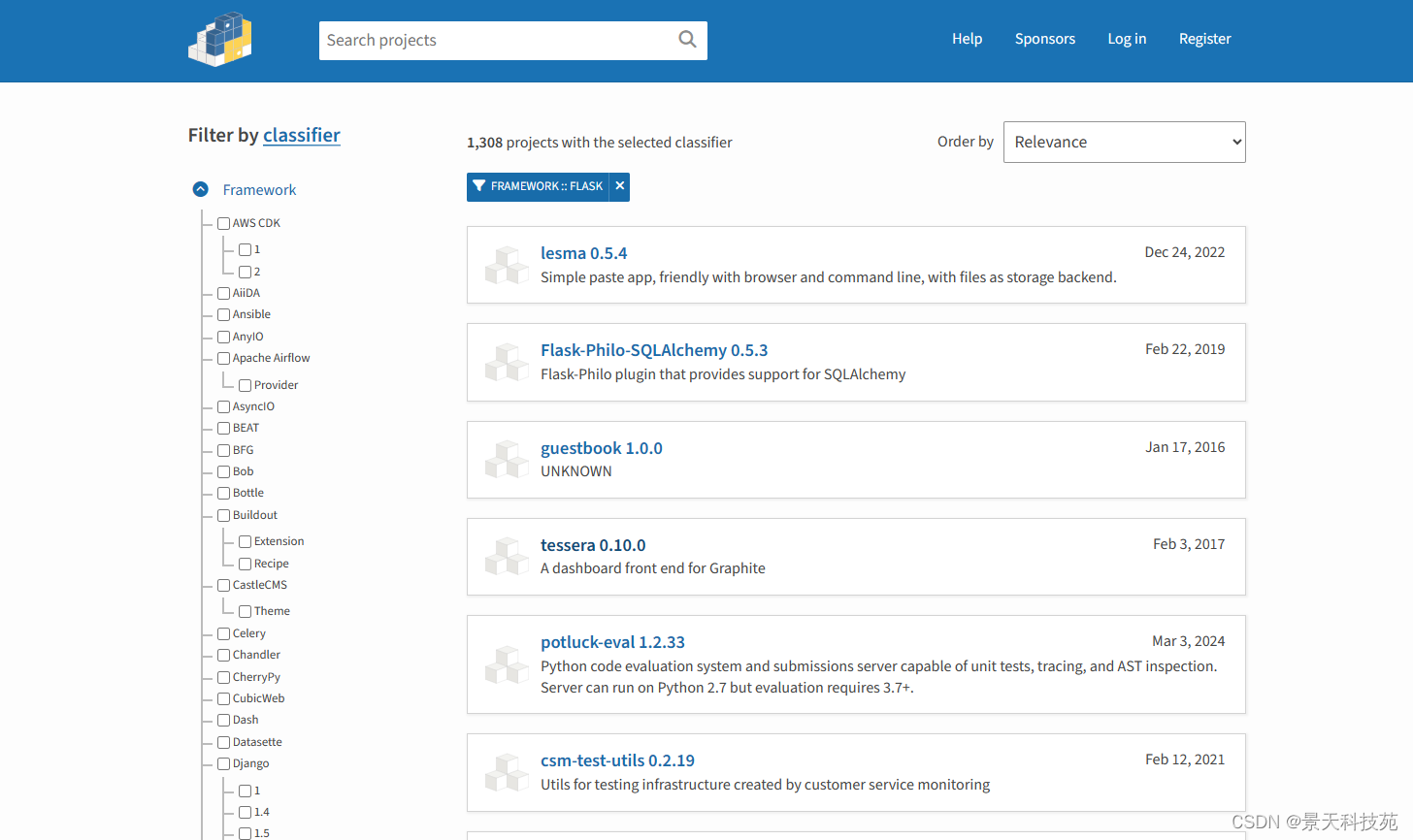Select the Celery checkbox

click(x=224, y=633)
